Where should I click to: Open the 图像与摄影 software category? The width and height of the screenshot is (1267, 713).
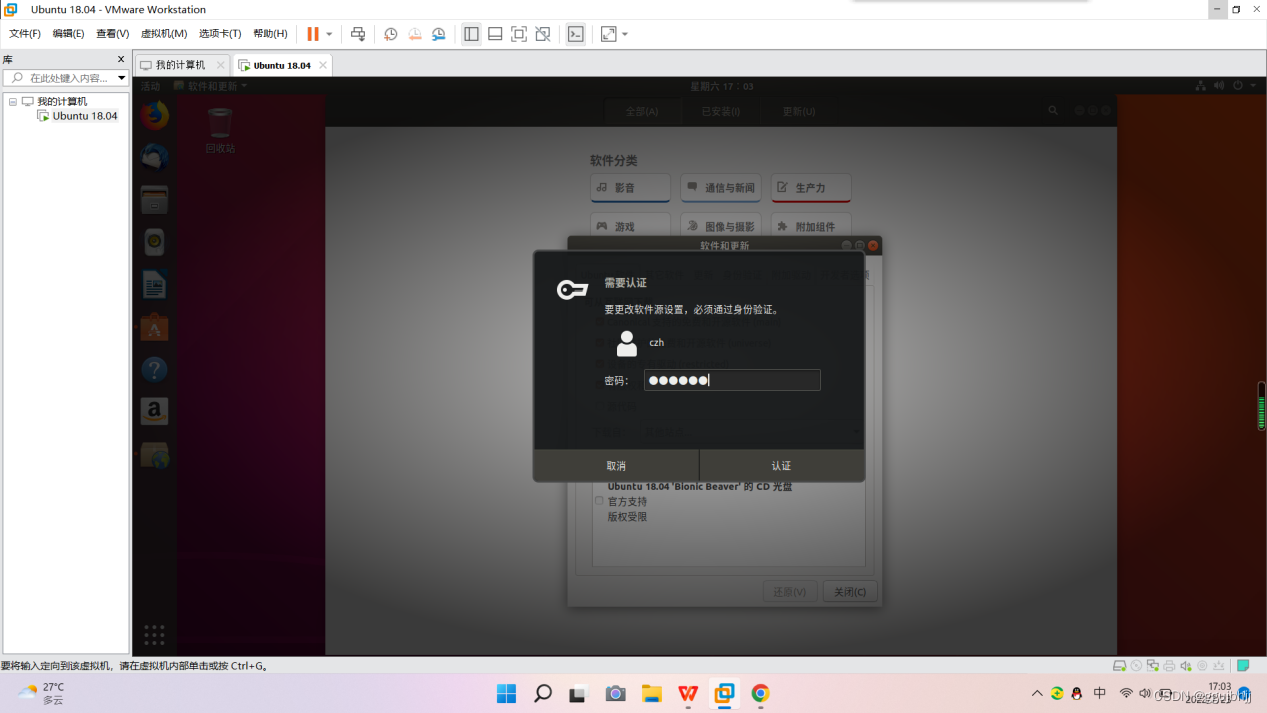[721, 226]
